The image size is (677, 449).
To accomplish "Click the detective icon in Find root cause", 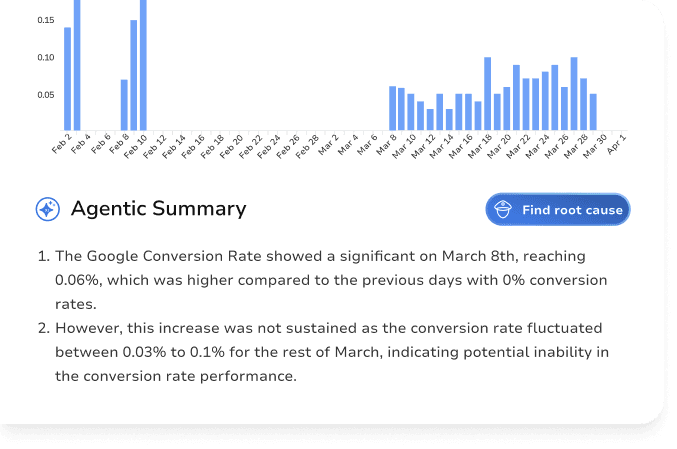I will click(504, 210).
